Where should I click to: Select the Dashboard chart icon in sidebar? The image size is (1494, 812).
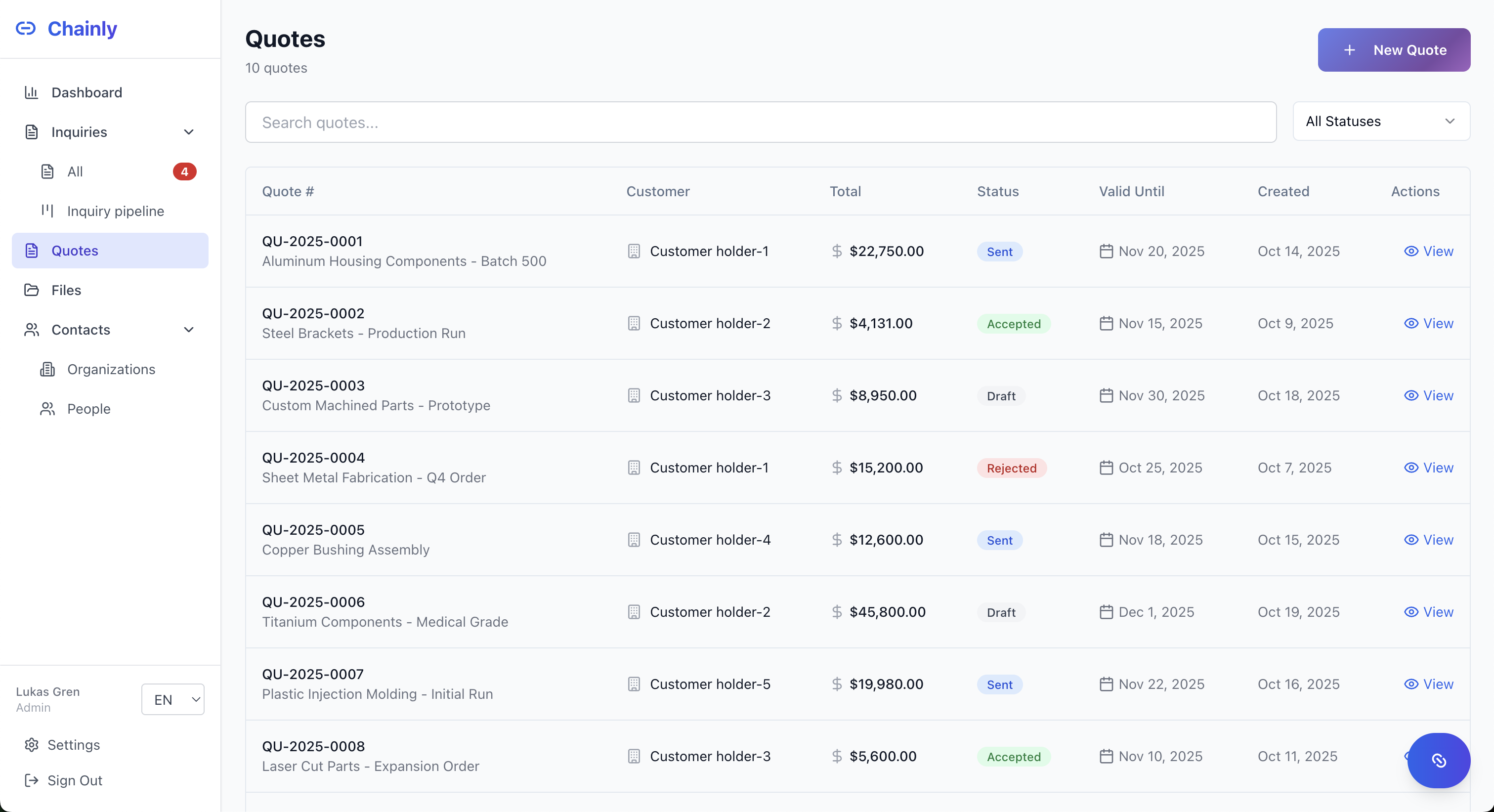click(32, 92)
